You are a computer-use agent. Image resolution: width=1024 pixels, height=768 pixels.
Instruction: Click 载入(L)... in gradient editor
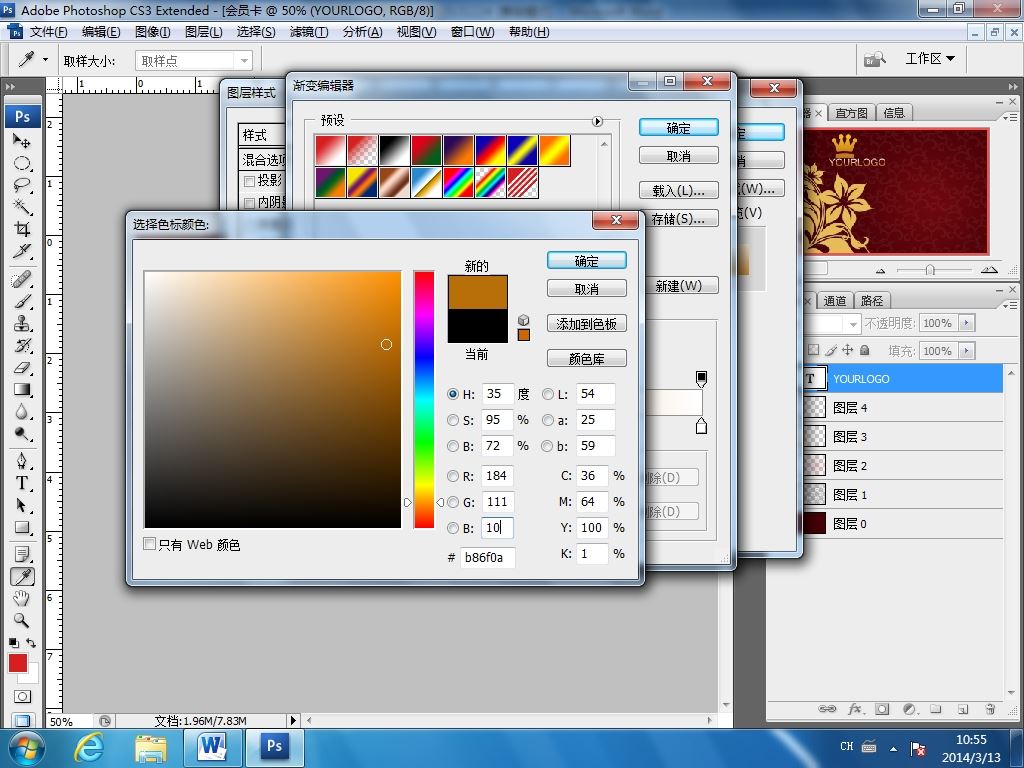(x=679, y=191)
